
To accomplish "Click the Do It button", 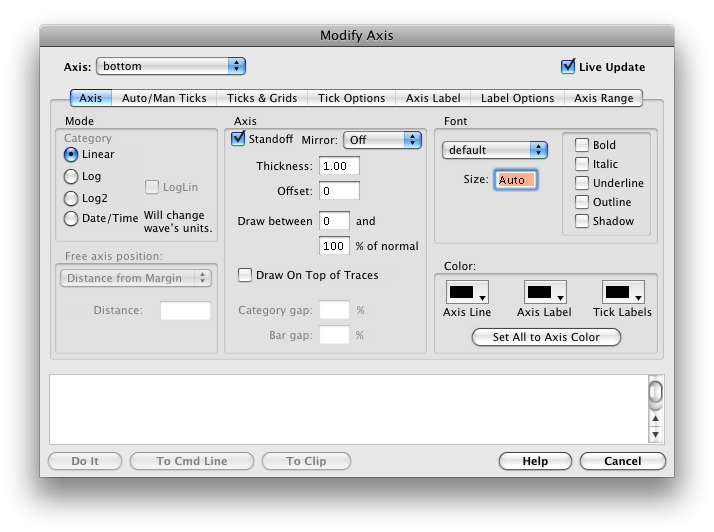I will [x=85, y=461].
